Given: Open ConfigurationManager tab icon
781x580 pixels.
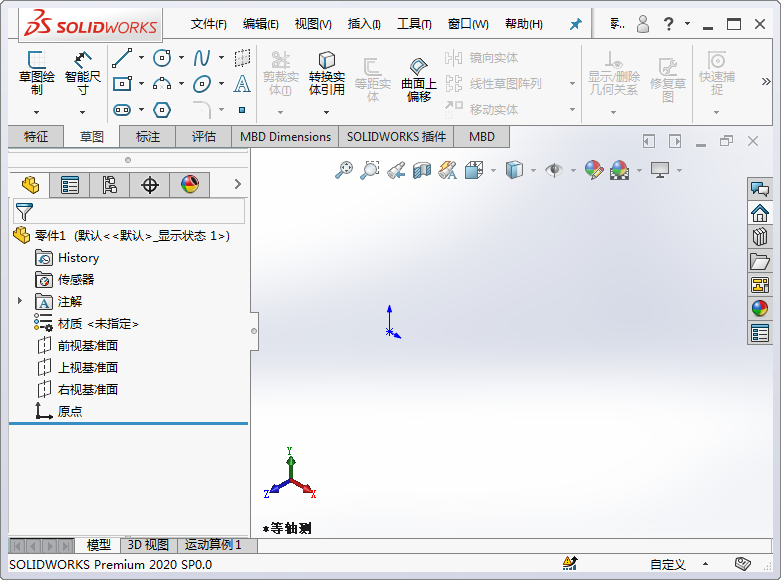Looking at the screenshot, I should 110,185.
